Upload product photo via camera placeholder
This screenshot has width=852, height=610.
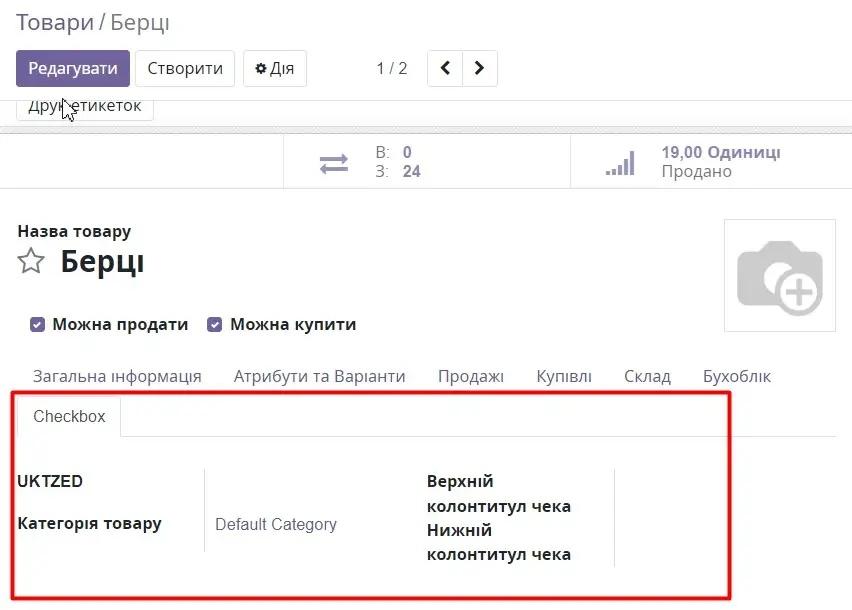tap(779, 275)
